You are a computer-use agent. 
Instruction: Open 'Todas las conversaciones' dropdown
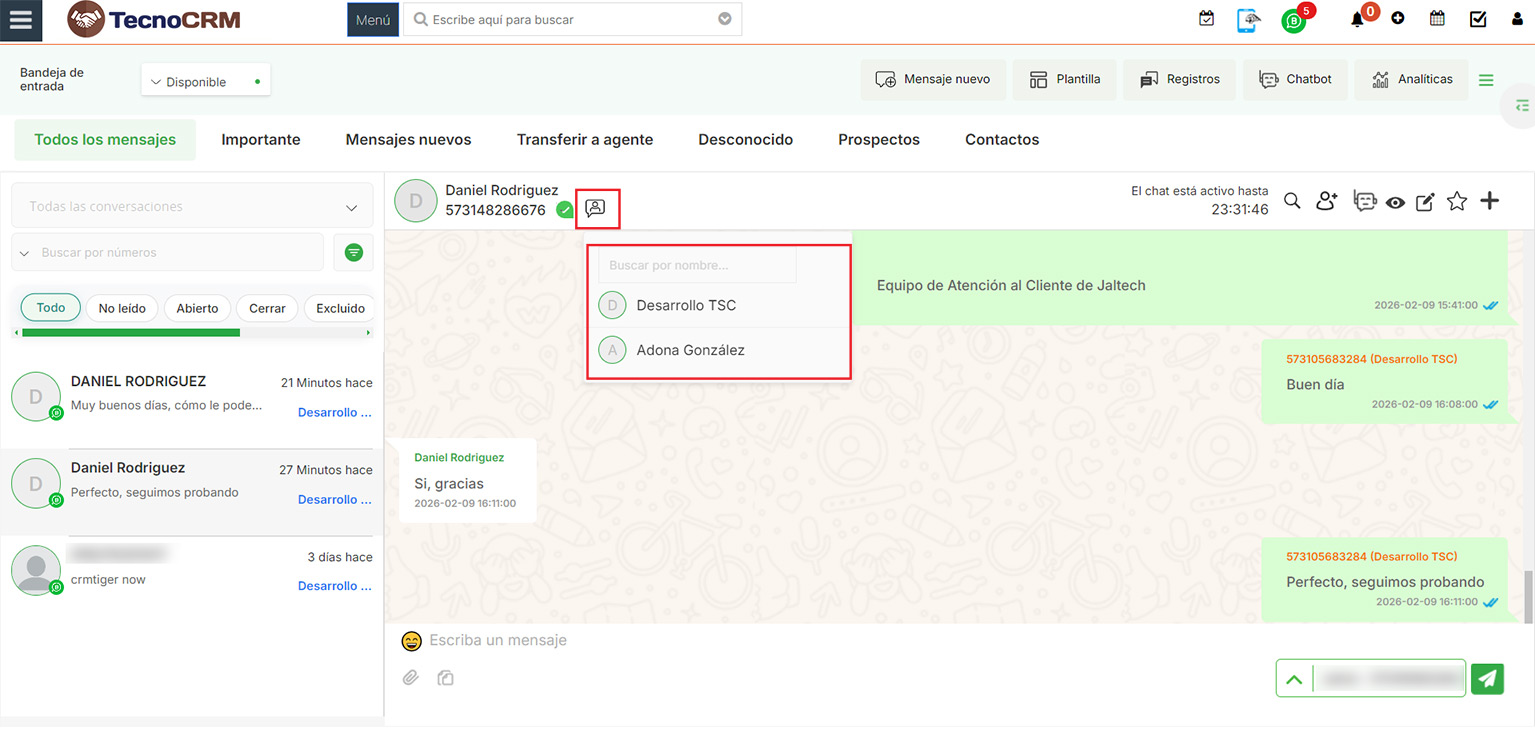[x=192, y=207]
